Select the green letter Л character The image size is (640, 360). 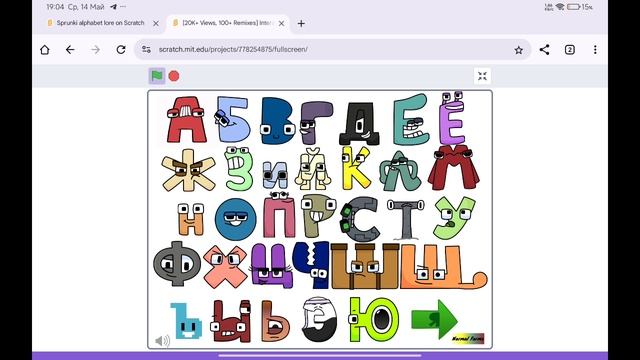click(x=400, y=171)
